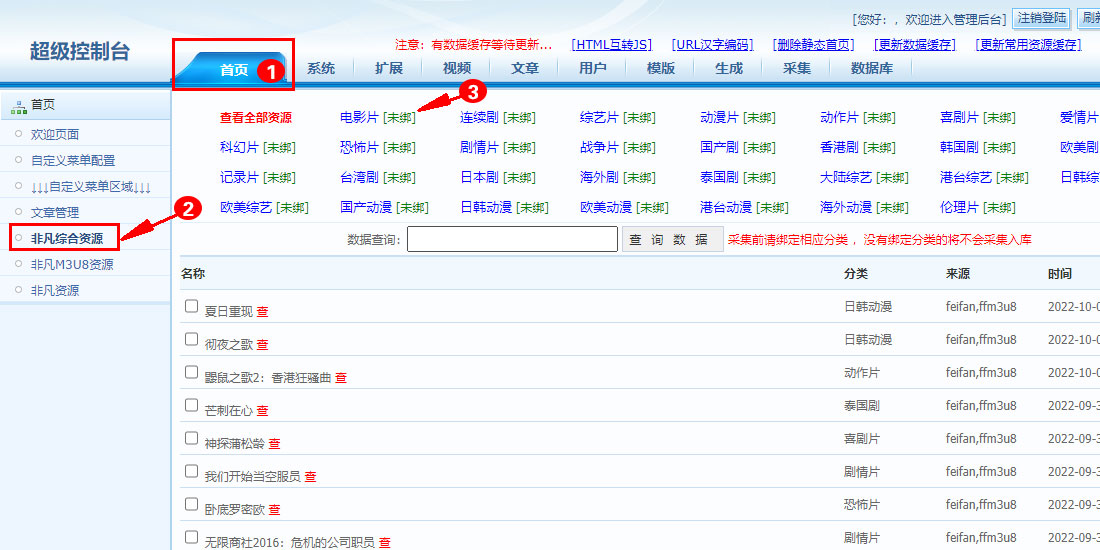Click the sitemap icon beside 首页 sidebar header

point(18,105)
